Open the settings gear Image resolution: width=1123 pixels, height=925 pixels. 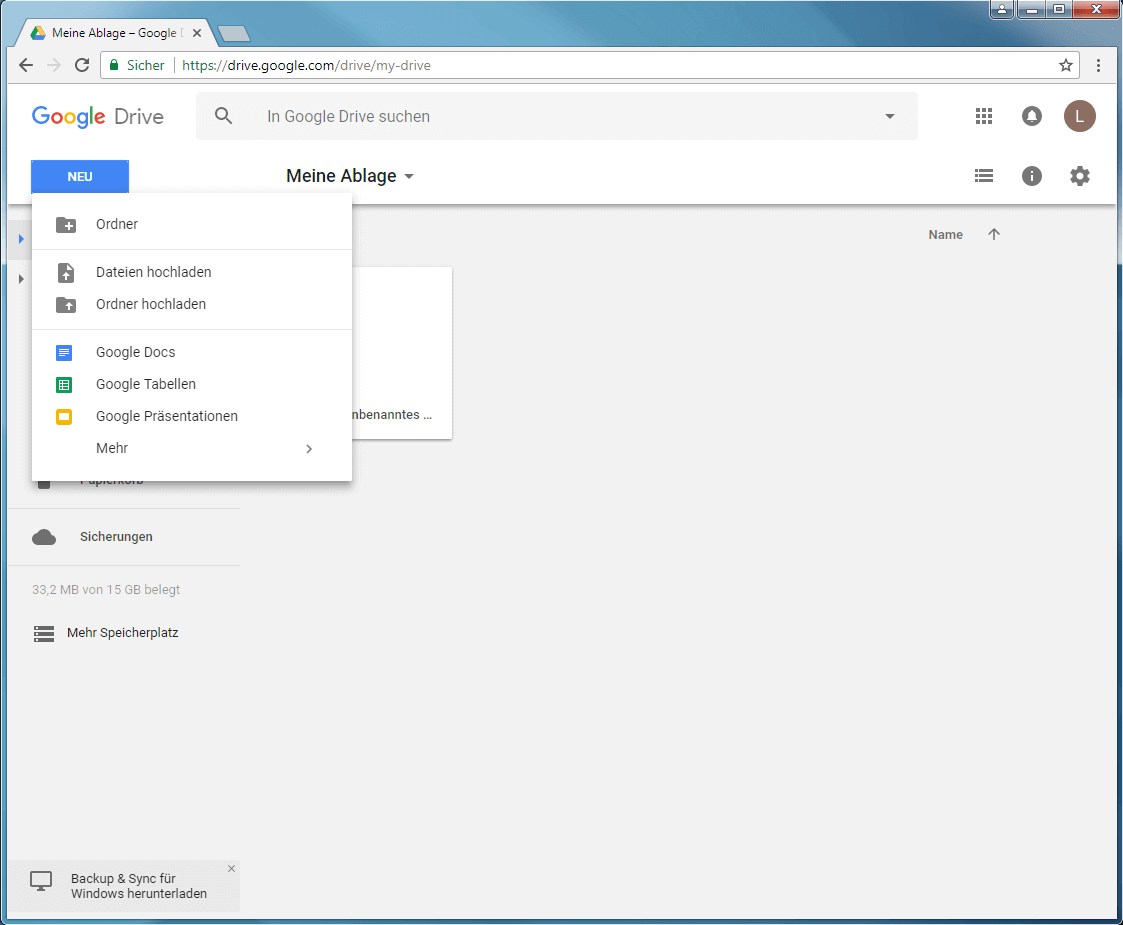1079,175
